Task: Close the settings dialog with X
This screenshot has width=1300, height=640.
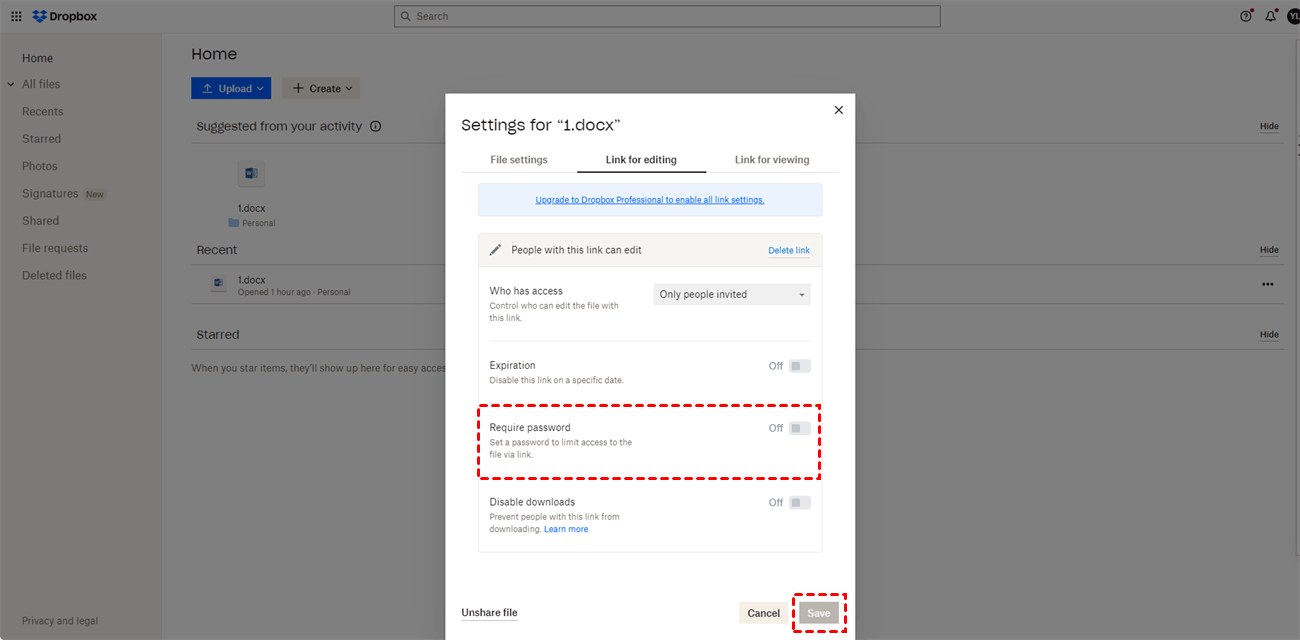Action: click(838, 110)
